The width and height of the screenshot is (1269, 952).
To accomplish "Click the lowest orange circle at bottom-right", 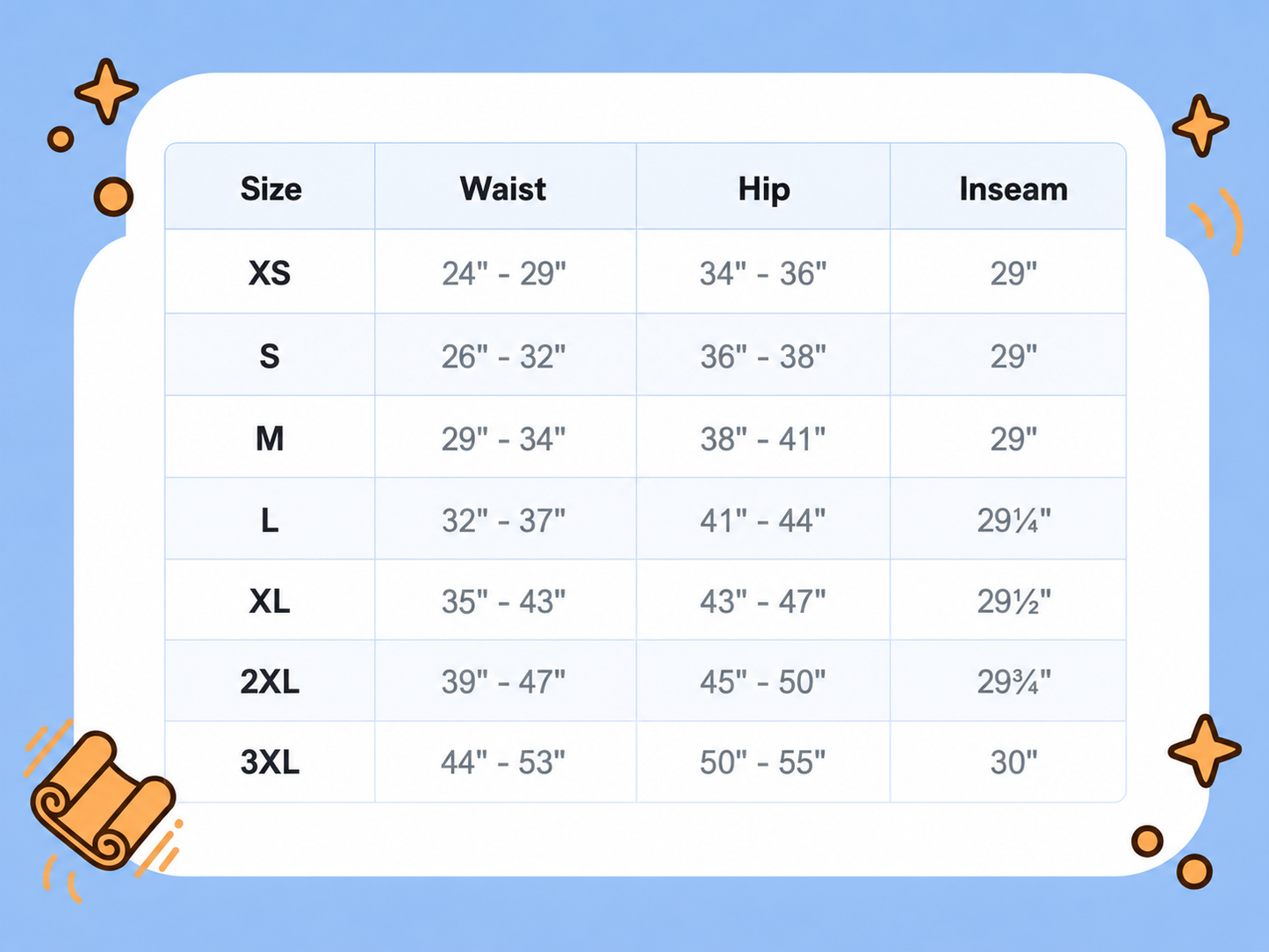I will 1194,871.
